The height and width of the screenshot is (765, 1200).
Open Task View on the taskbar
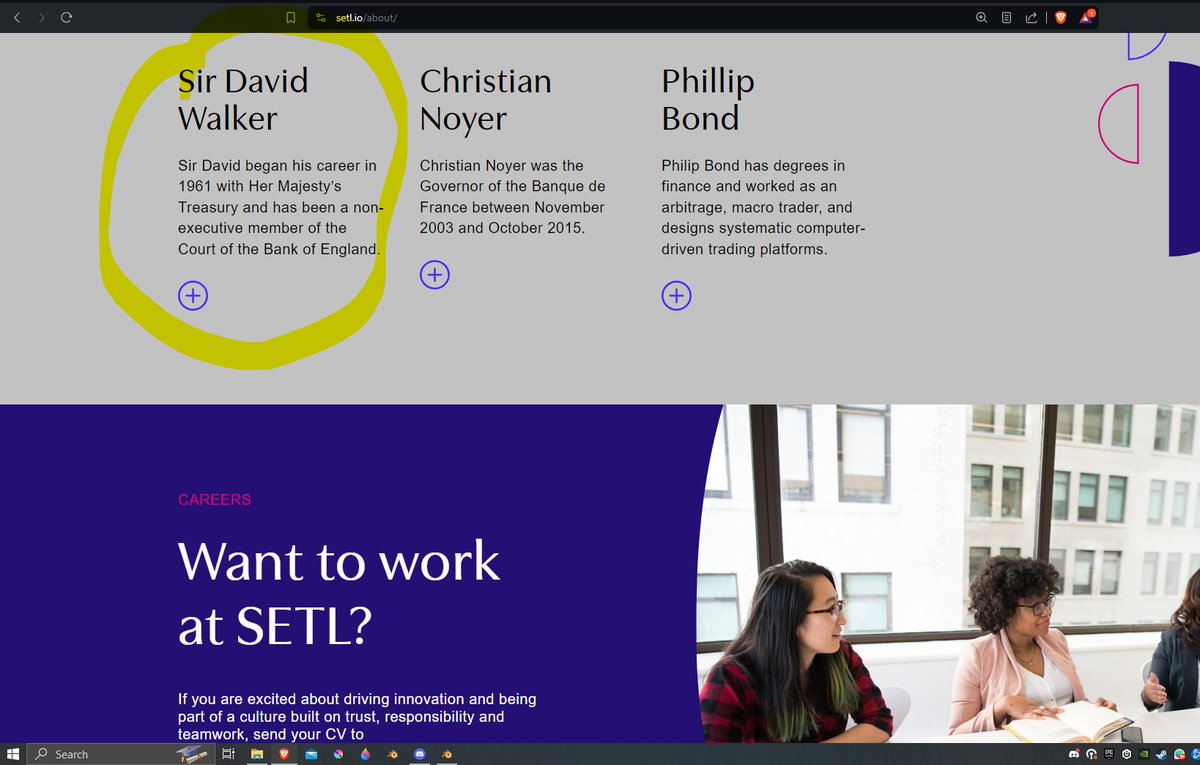click(228, 754)
